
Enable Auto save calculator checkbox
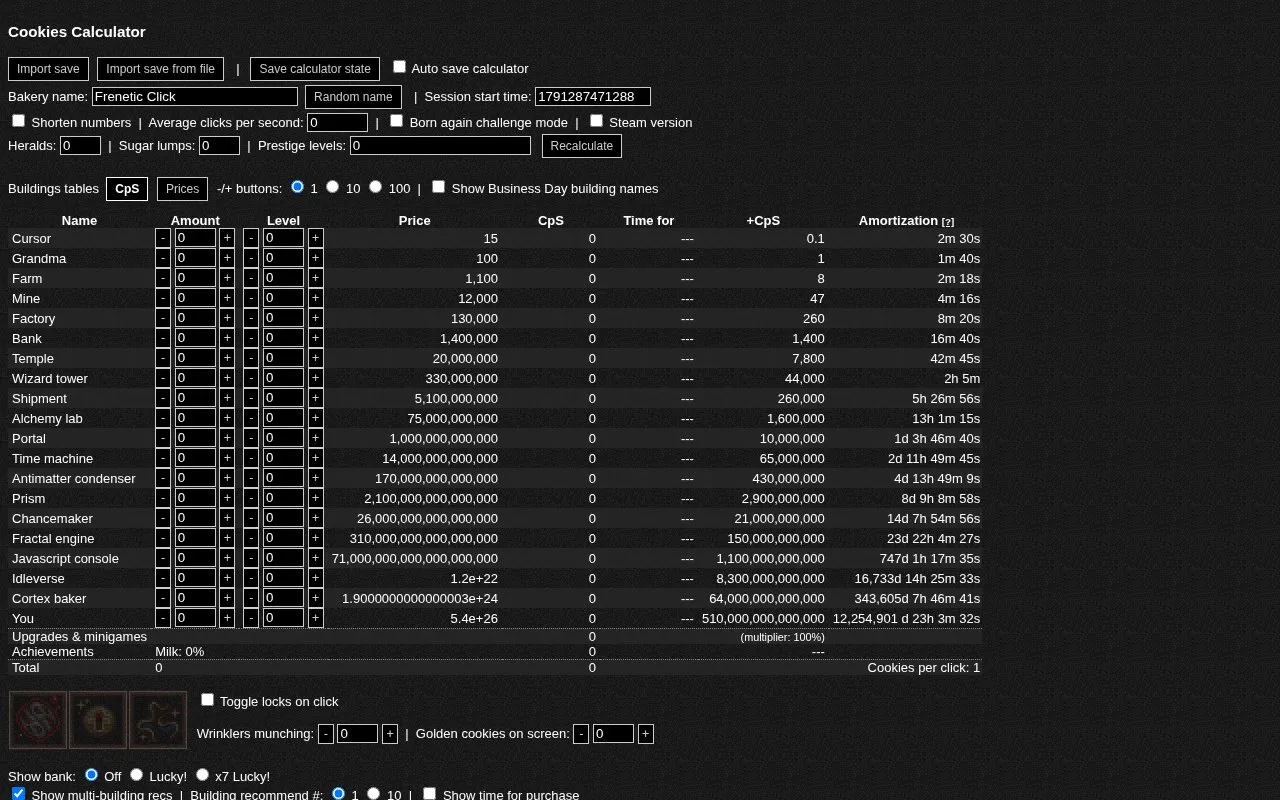coord(400,67)
